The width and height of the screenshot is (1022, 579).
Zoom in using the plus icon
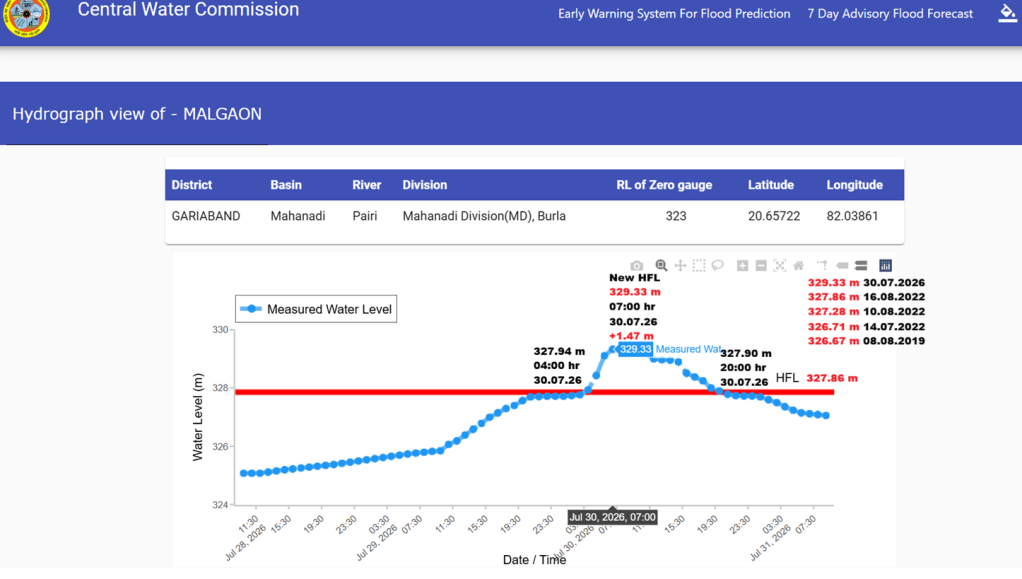pyautogui.click(x=742, y=265)
